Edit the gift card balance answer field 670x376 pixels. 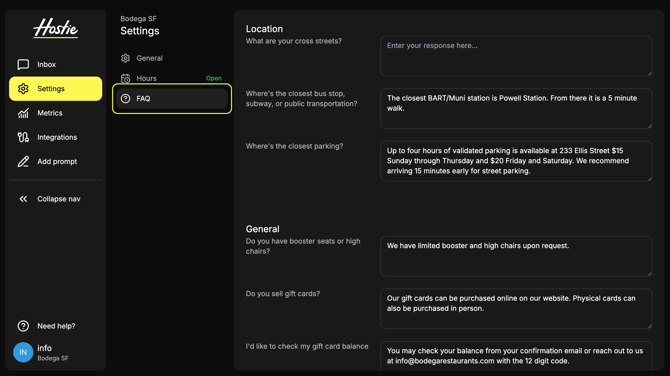[x=516, y=355]
